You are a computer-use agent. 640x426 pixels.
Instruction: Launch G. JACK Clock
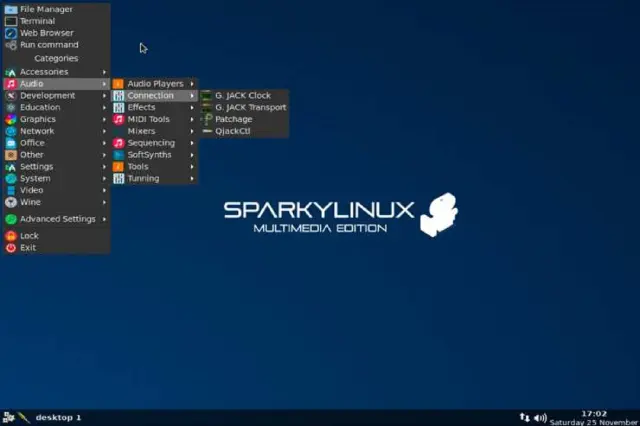(x=243, y=95)
